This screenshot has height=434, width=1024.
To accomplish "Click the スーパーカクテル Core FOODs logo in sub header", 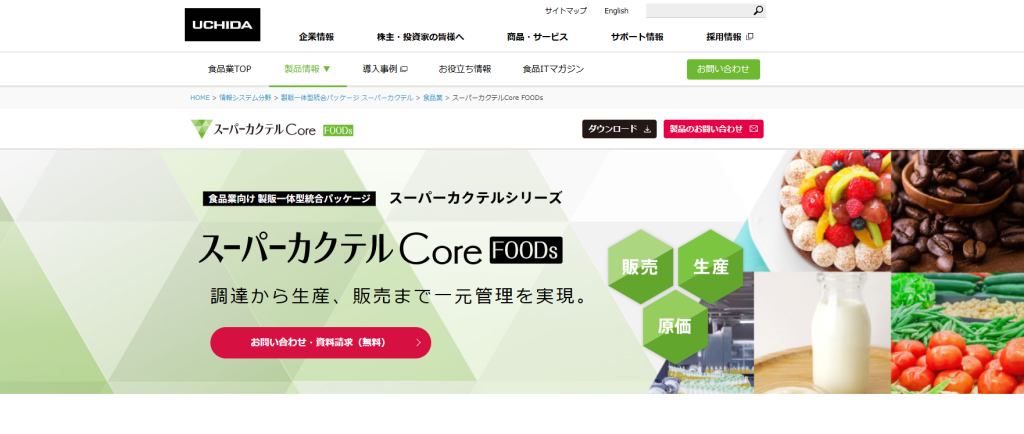I will point(272,129).
